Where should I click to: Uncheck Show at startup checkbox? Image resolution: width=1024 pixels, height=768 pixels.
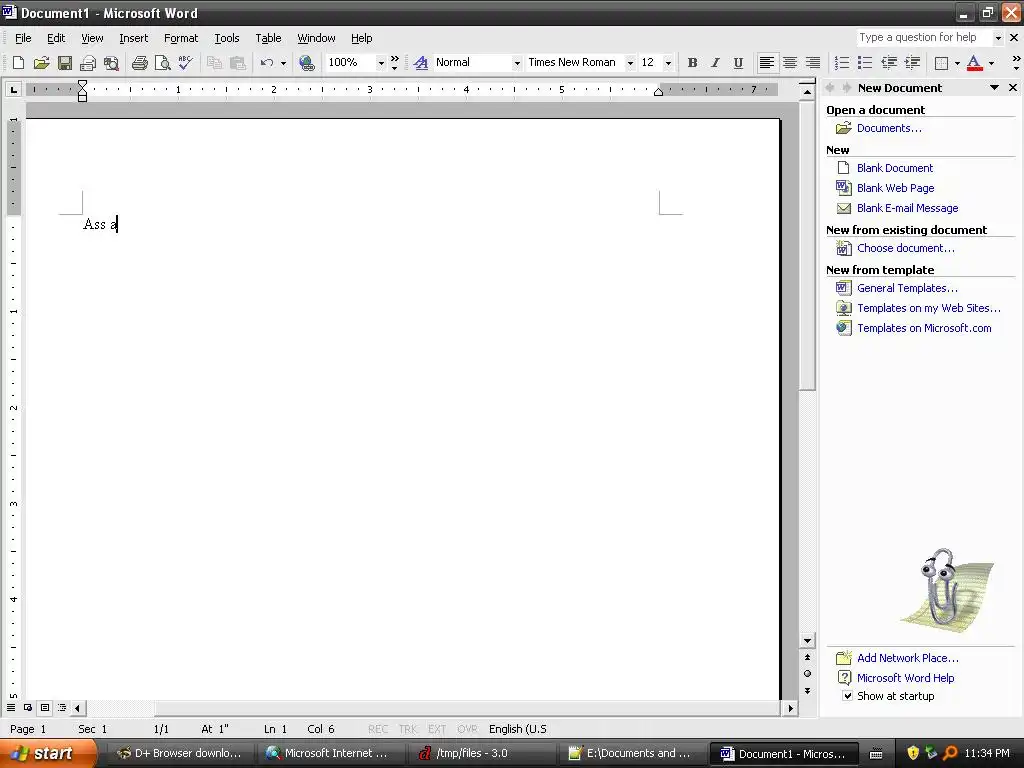click(x=847, y=696)
